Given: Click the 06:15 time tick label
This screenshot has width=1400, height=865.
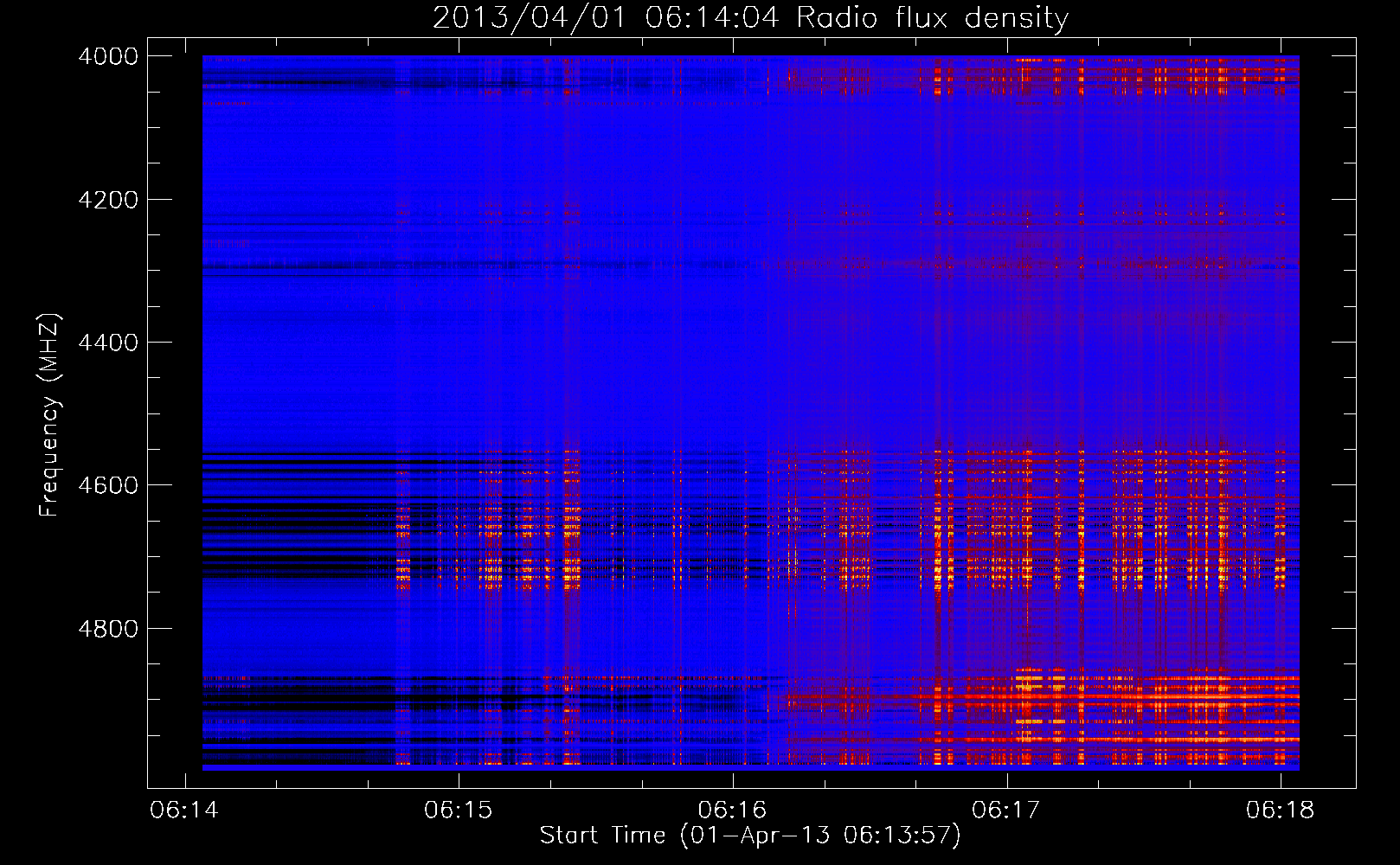Looking at the screenshot, I should [459, 811].
